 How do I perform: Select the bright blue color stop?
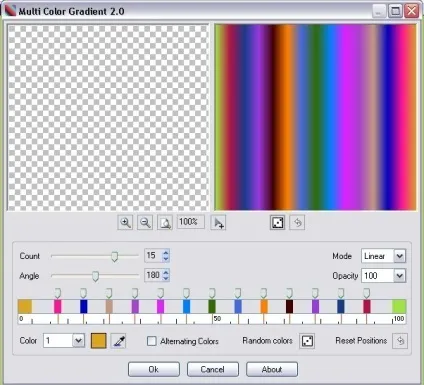187,306
